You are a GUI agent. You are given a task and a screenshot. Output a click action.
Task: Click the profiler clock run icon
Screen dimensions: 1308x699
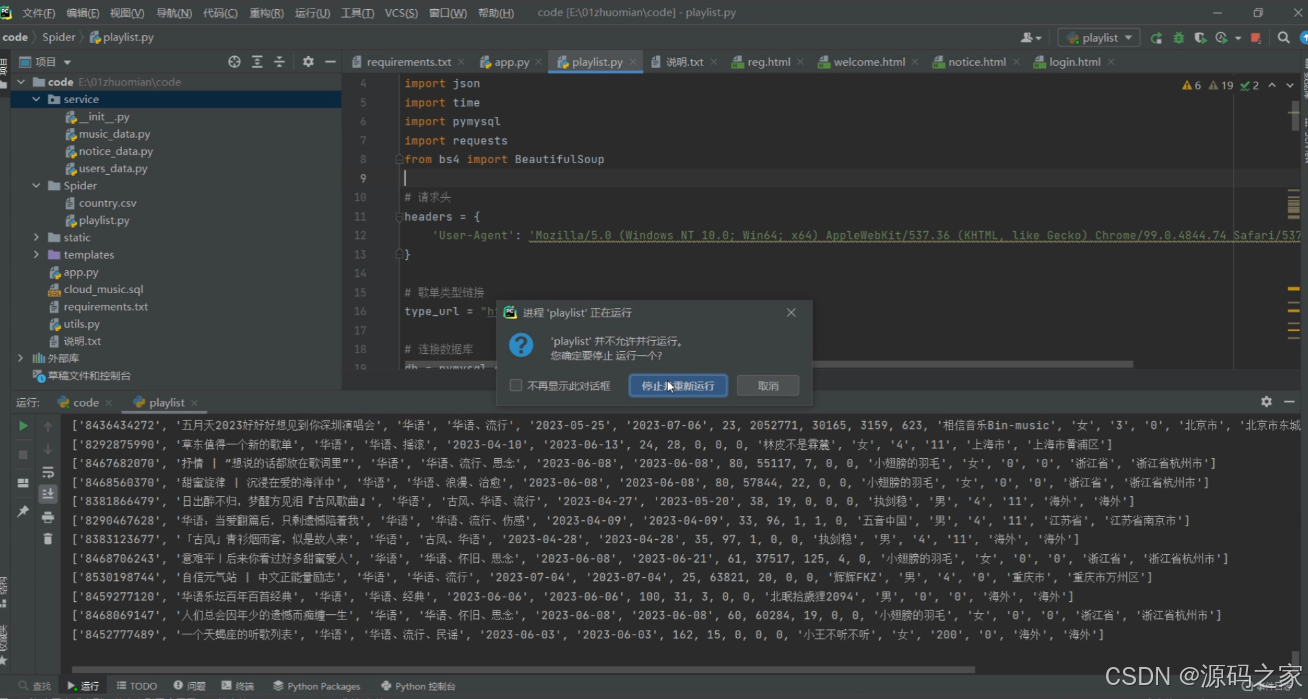[x=1220, y=38]
